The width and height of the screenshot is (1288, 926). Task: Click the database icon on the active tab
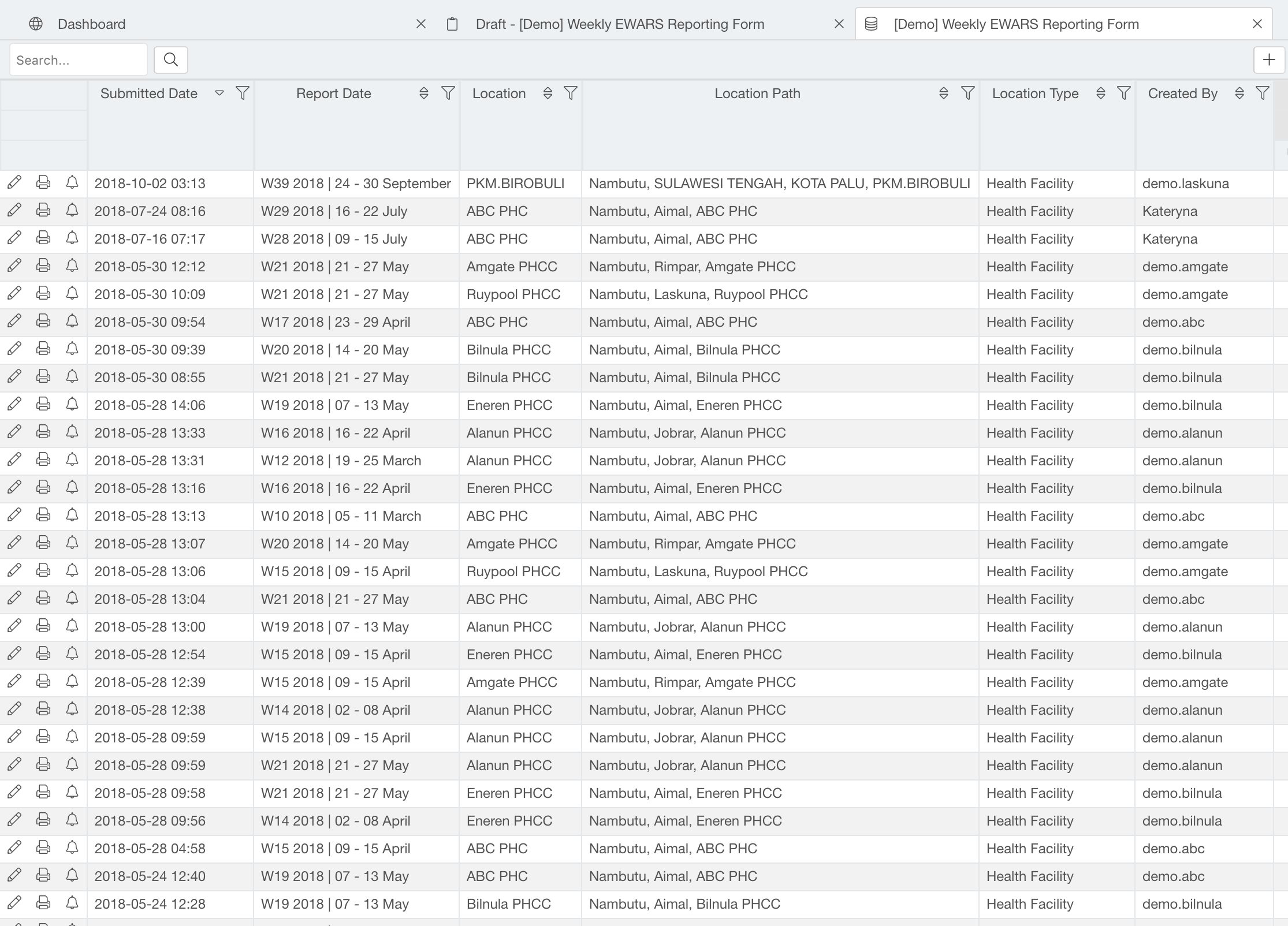tap(872, 24)
